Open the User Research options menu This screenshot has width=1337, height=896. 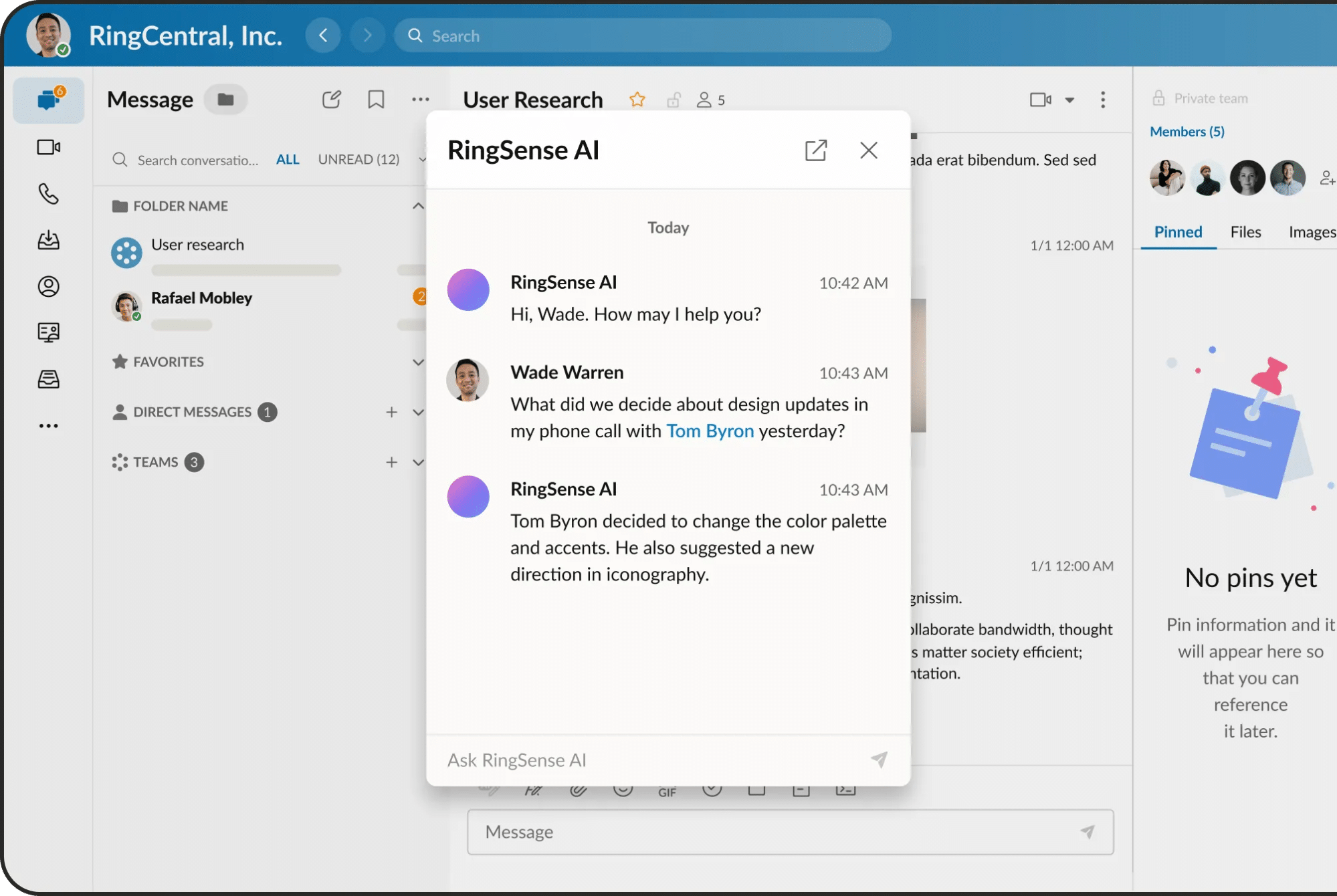coord(1103,100)
